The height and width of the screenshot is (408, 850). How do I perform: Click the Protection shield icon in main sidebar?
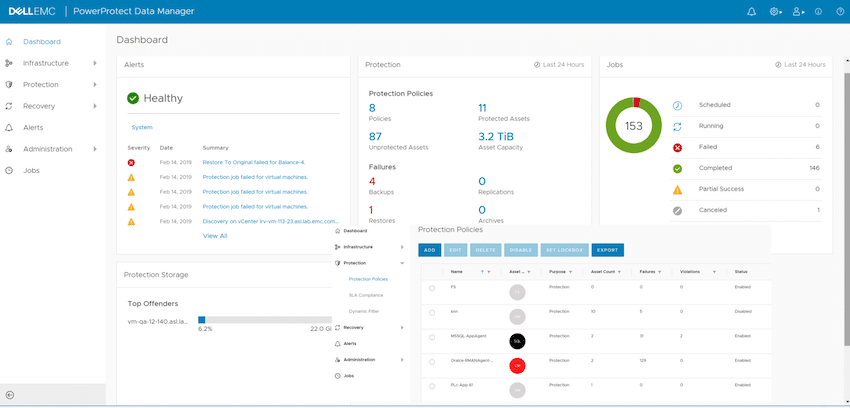[9, 85]
